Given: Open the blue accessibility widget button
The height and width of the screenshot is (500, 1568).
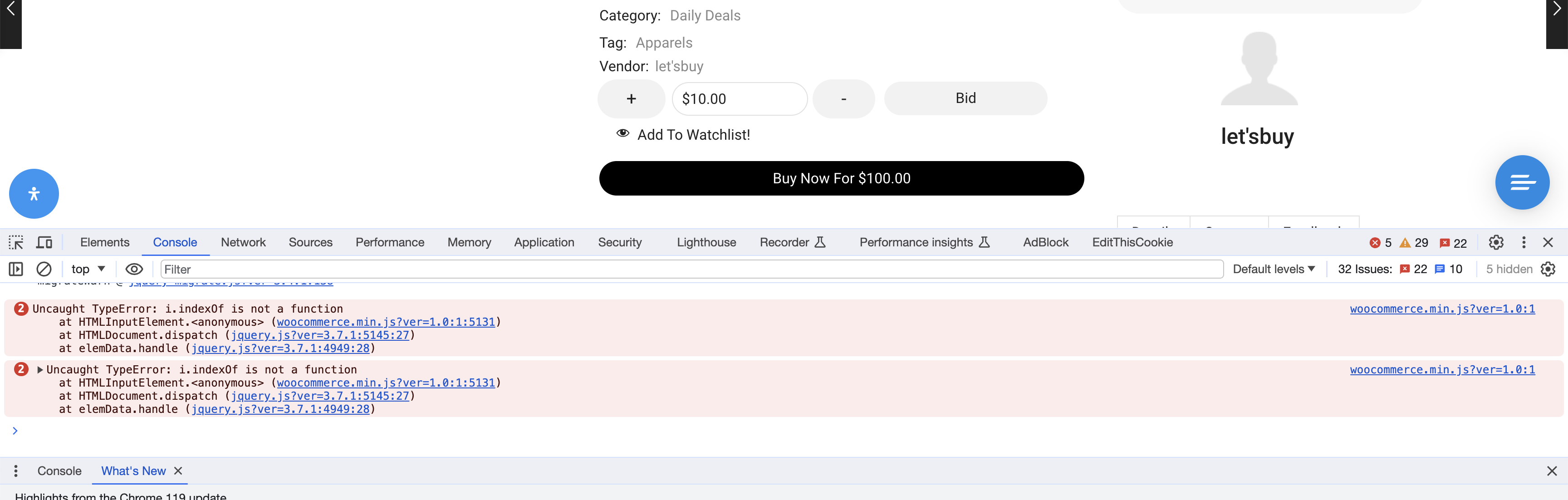Looking at the screenshot, I should click(34, 194).
